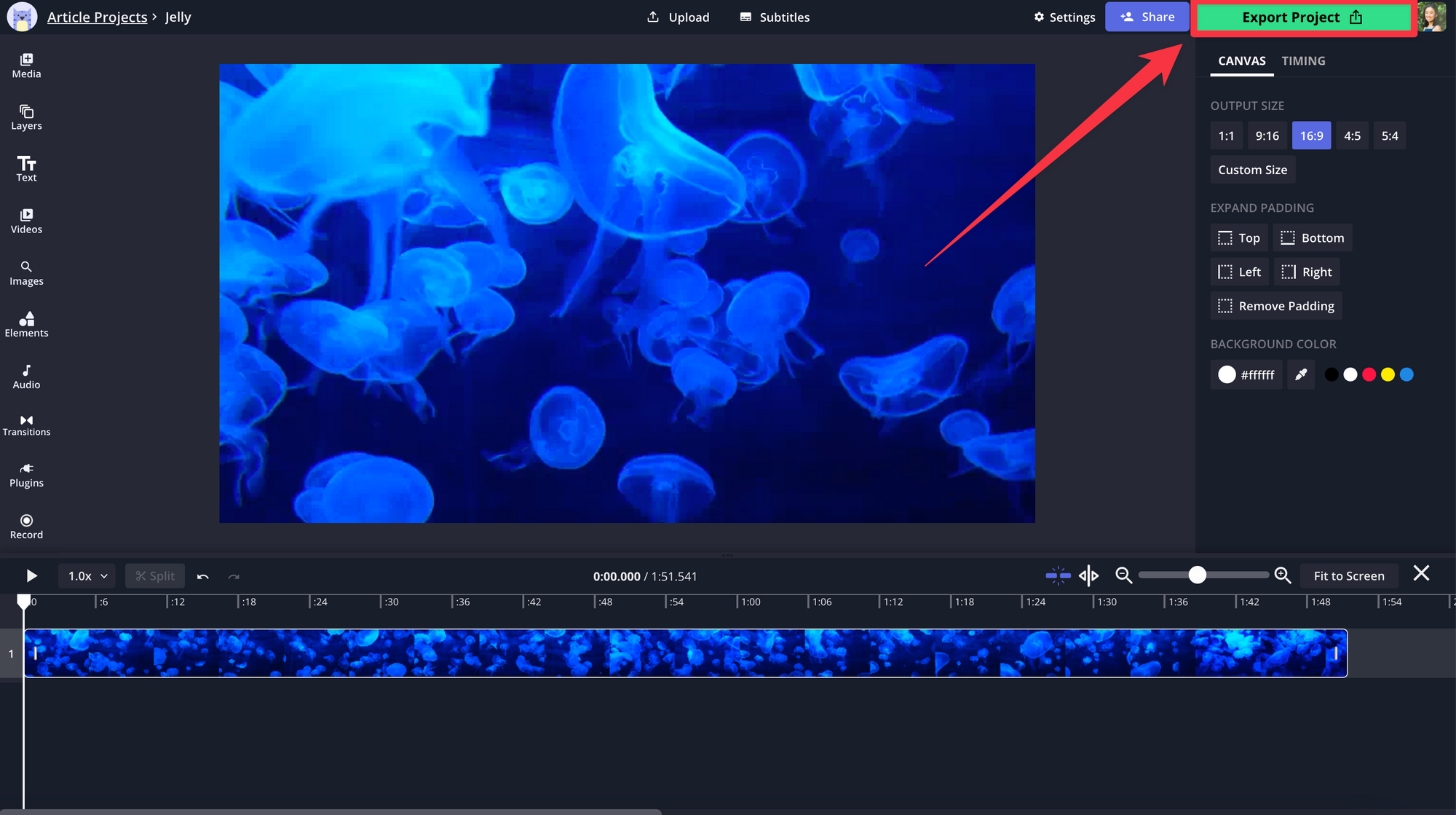This screenshot has width=1456, height=815.
Task: Click the Fit to Screen button
Action: coord(1348,576)
